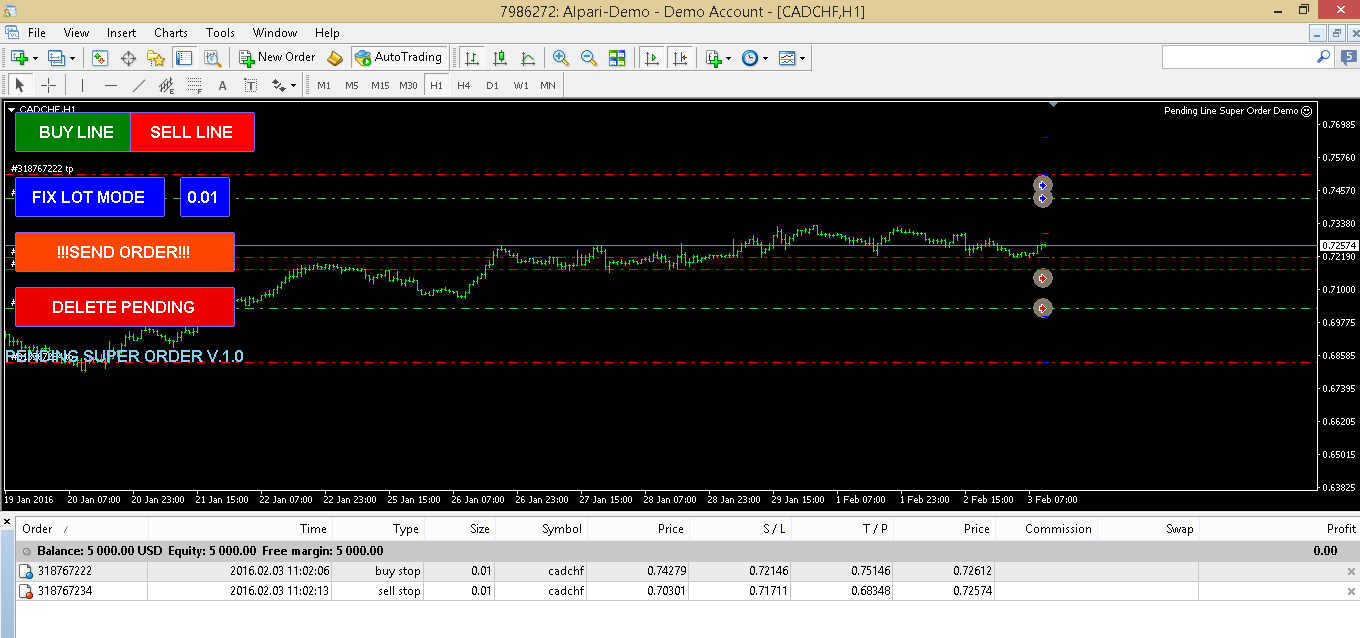Toggle FIX LOT MODE on the chart
The image size is (1360, 638).
point(89,197)
